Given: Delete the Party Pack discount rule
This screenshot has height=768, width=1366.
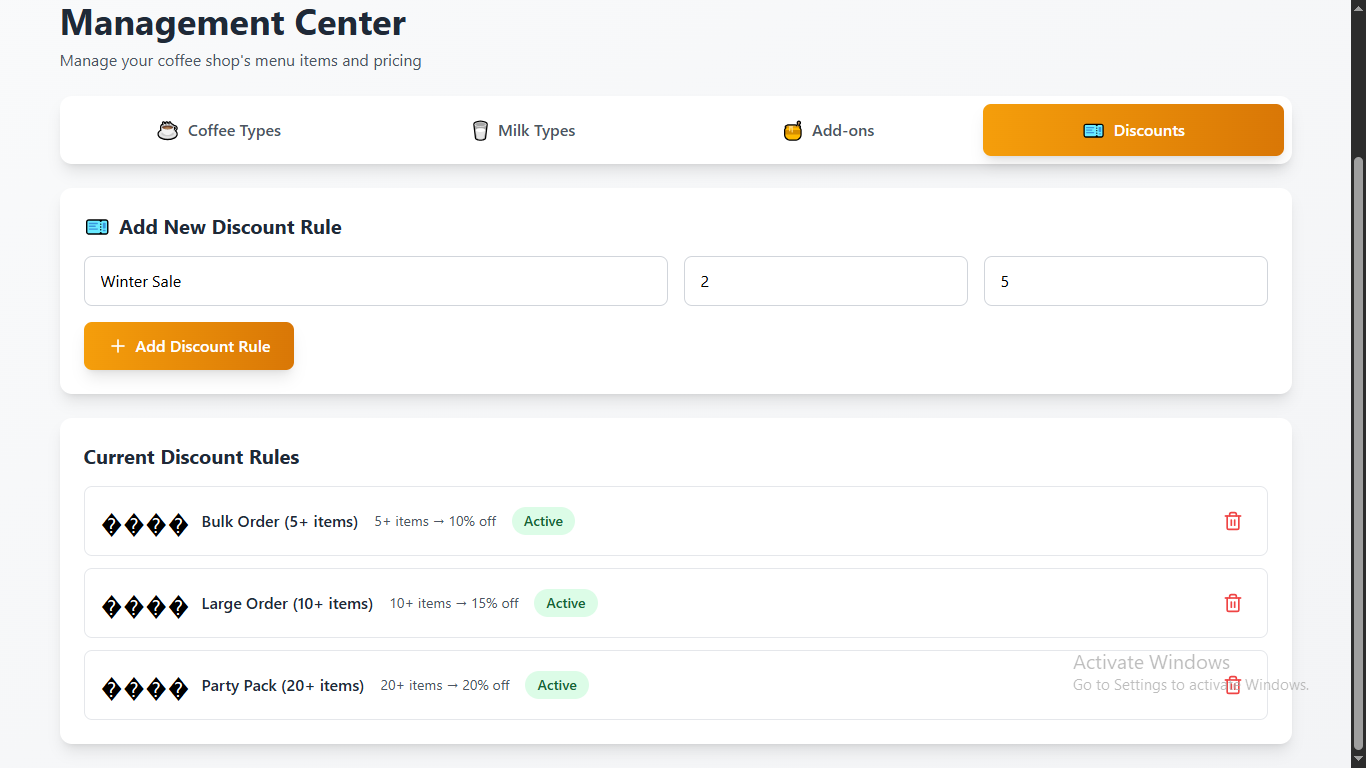Looking at the screenshot, I should click(x=1233, y=685).
